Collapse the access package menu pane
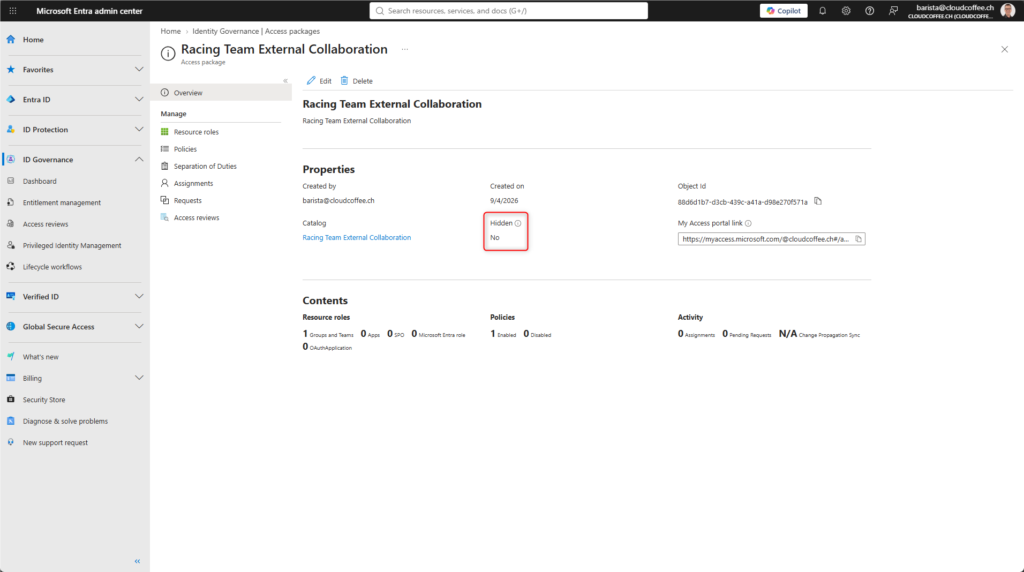The image size is (1024, 572). click(x=285, y=81)
